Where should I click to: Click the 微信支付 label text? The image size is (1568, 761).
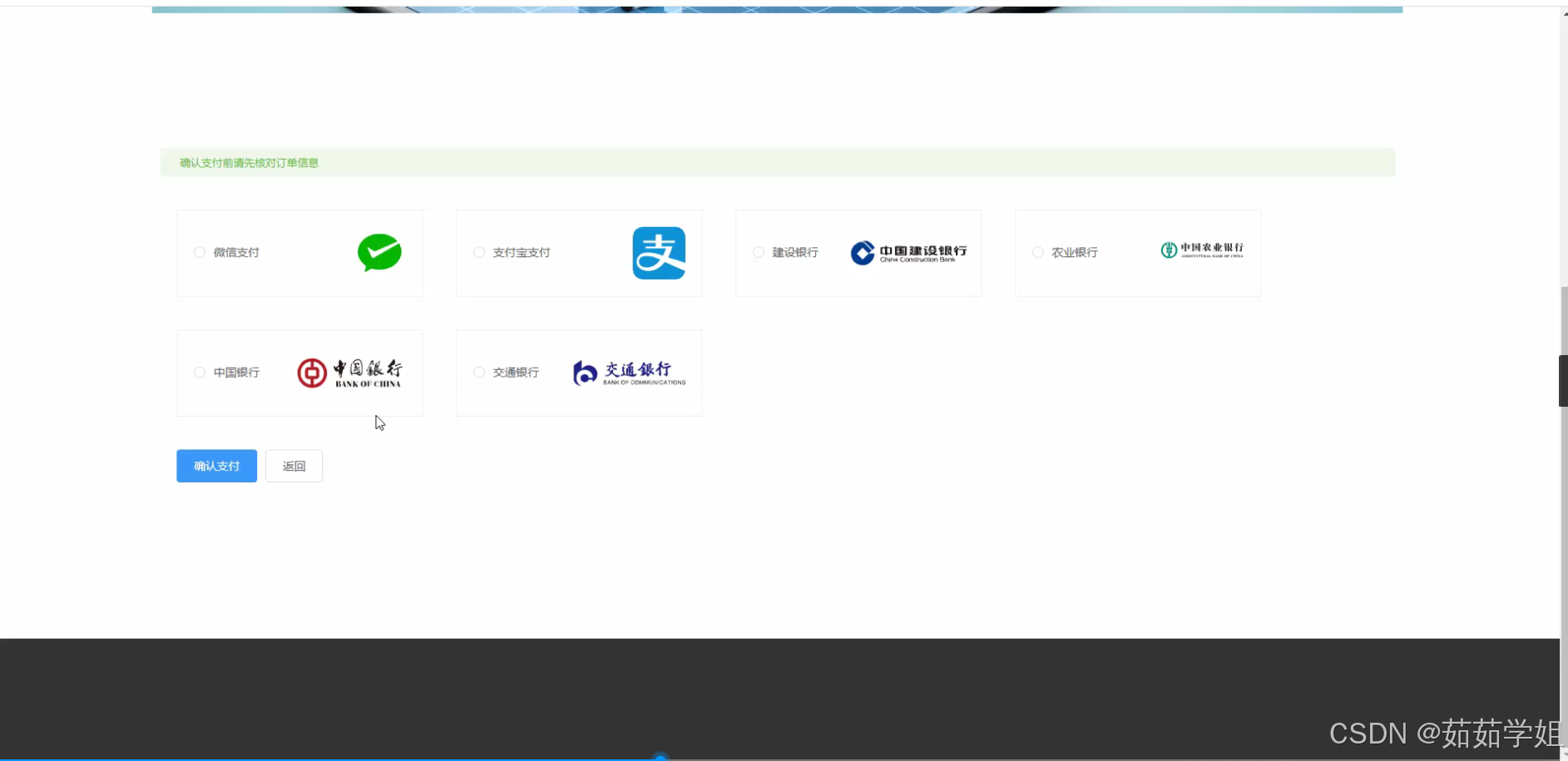pyautogui.click(x=236, y=253)
